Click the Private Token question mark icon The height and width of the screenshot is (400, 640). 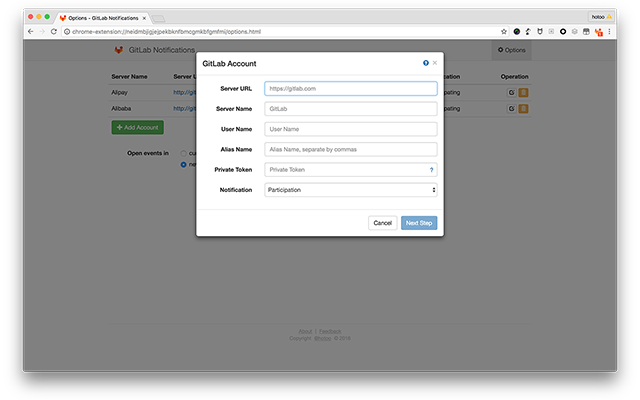pyautogui.click(x=431, y=170)
